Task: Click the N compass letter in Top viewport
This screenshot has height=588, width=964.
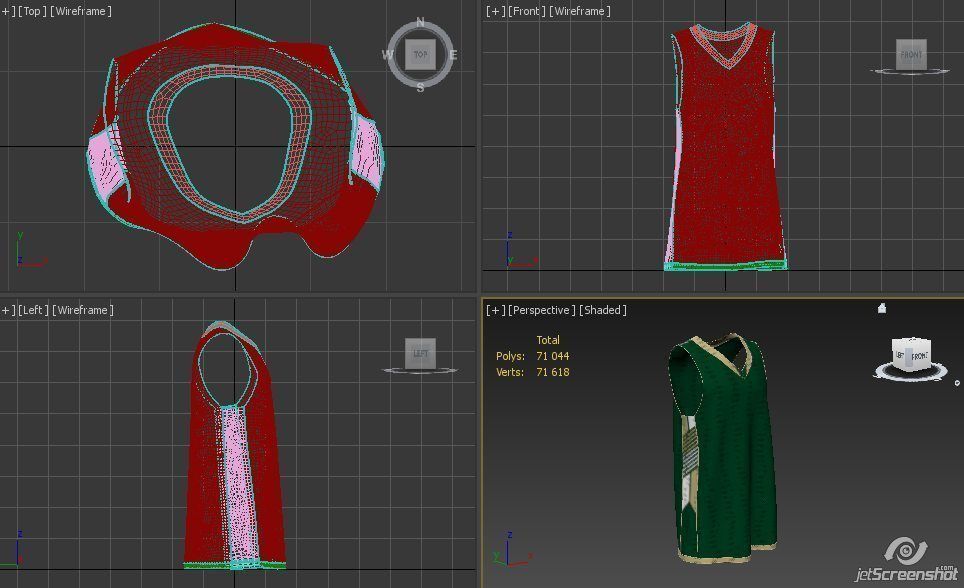Action: [421, 22]
